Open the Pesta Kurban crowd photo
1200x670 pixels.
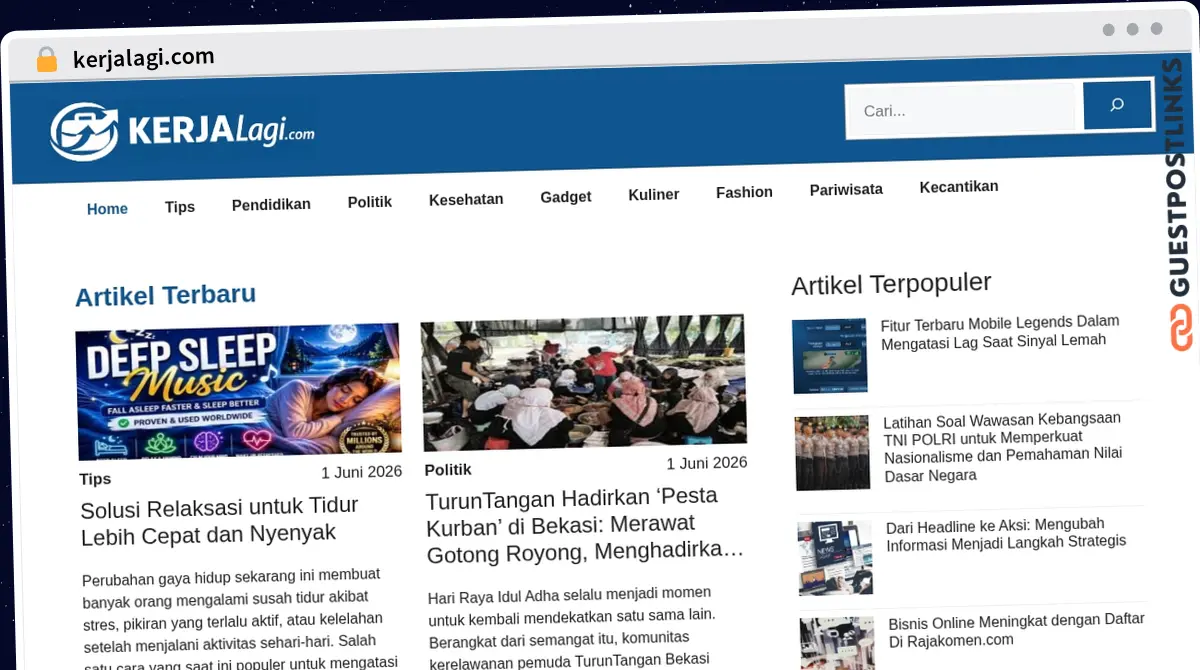pyautogui.click(x=584, y=382)
